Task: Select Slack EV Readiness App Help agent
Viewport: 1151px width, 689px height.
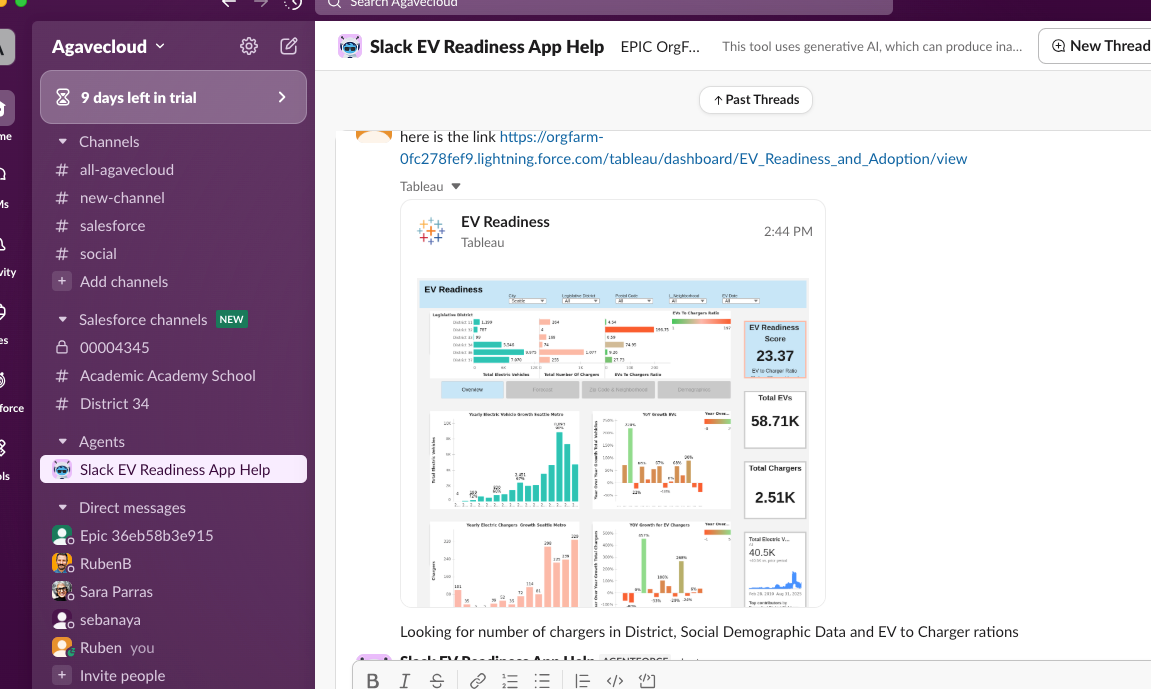Action: pos(173,469)
